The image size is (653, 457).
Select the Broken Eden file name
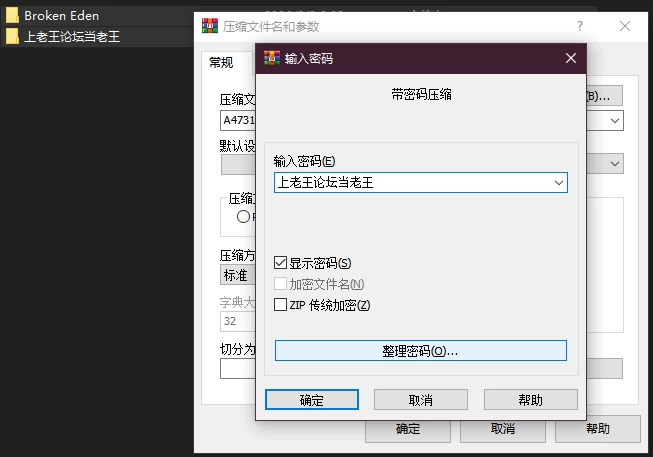pos(62,16)
